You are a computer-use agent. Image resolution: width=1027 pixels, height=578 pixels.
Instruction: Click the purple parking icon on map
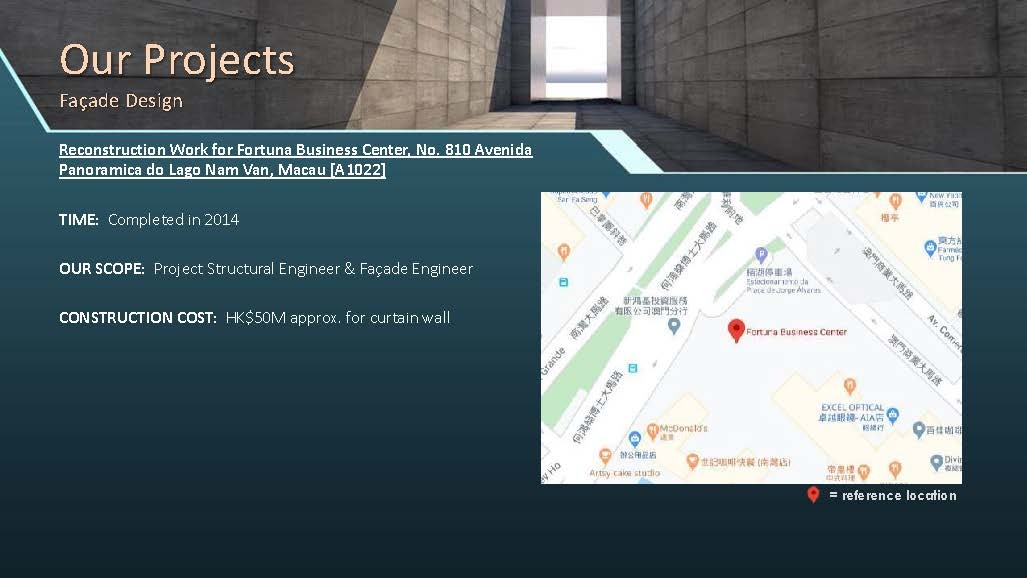pos(761,255)
